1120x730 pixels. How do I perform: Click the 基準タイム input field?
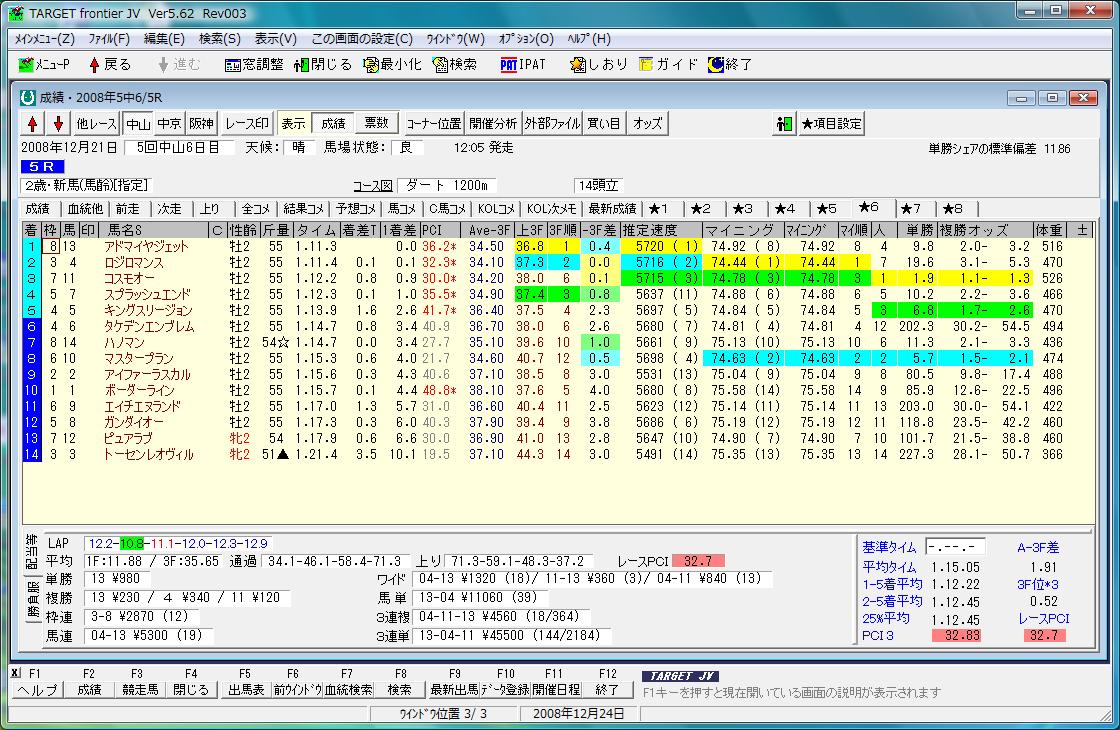[x=955, y=547]
